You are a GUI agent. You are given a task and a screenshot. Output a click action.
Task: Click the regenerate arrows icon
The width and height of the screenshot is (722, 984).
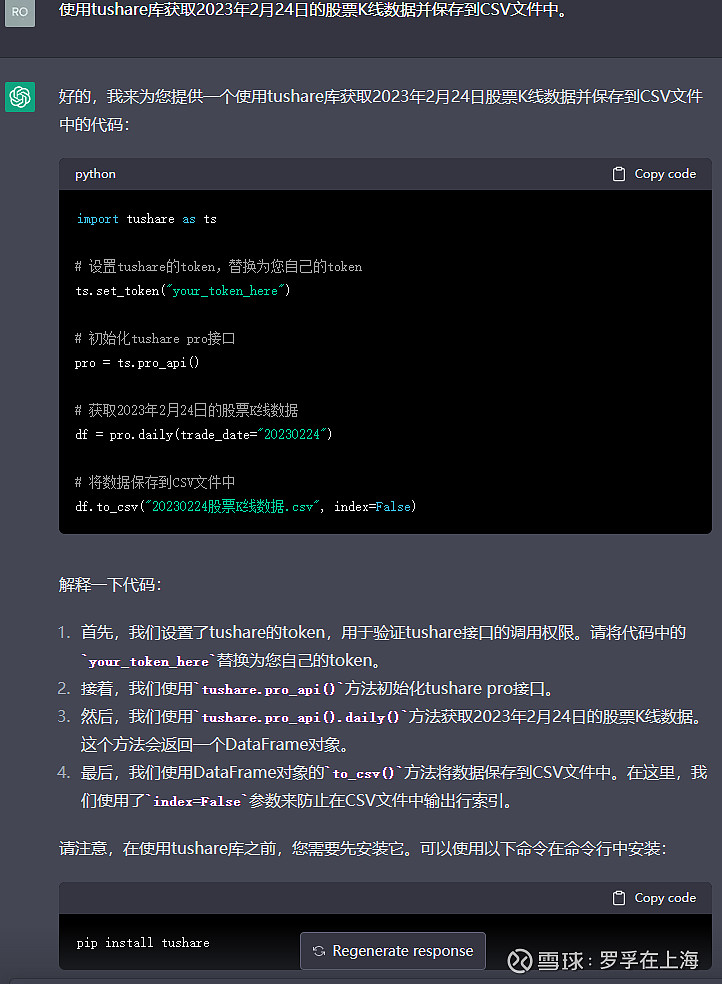319,951
